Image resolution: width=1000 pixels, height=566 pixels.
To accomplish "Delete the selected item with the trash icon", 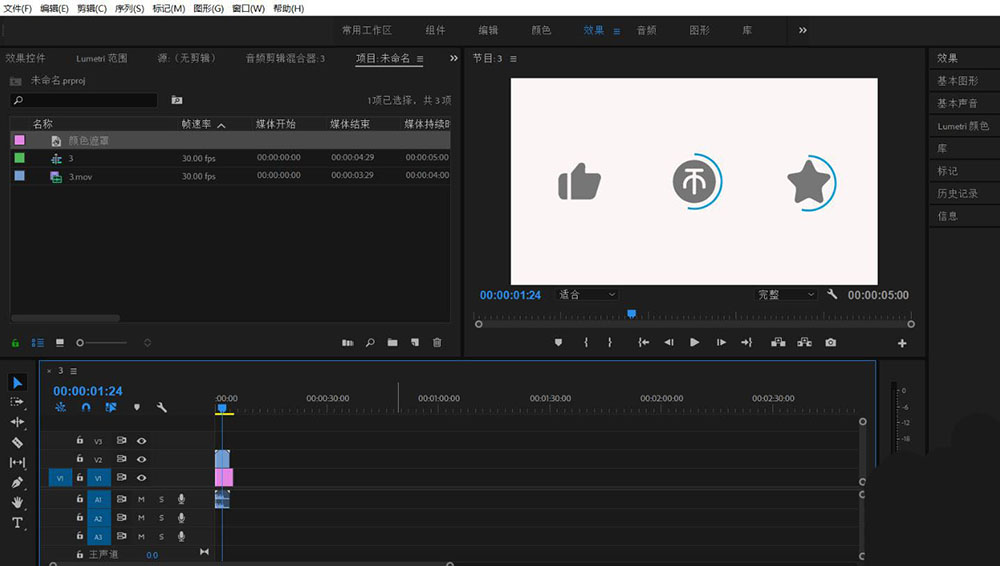I will click(x=436, y=343).
